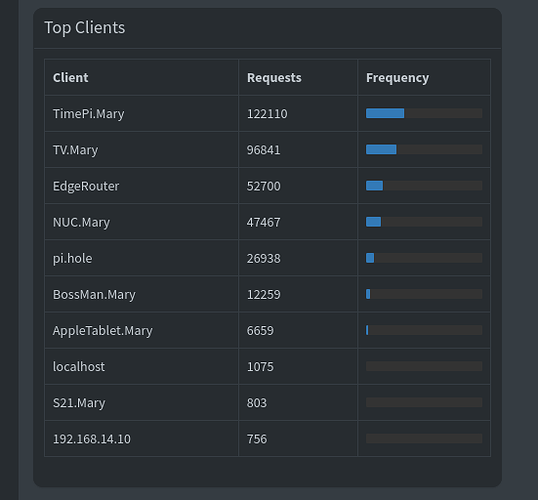Click the Top Clients panel title
Viewport: 538px width, 500px height.
coord(85,27)
